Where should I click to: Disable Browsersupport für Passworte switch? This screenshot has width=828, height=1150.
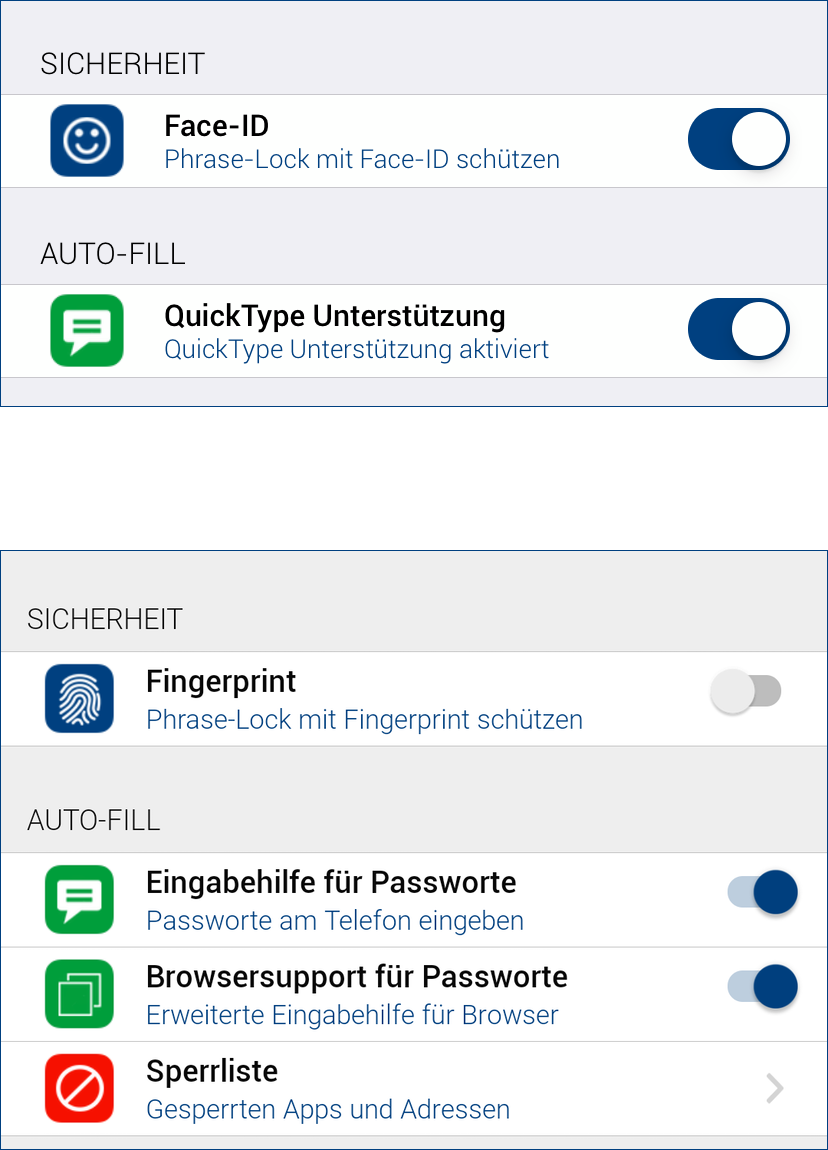coord(761,987)
